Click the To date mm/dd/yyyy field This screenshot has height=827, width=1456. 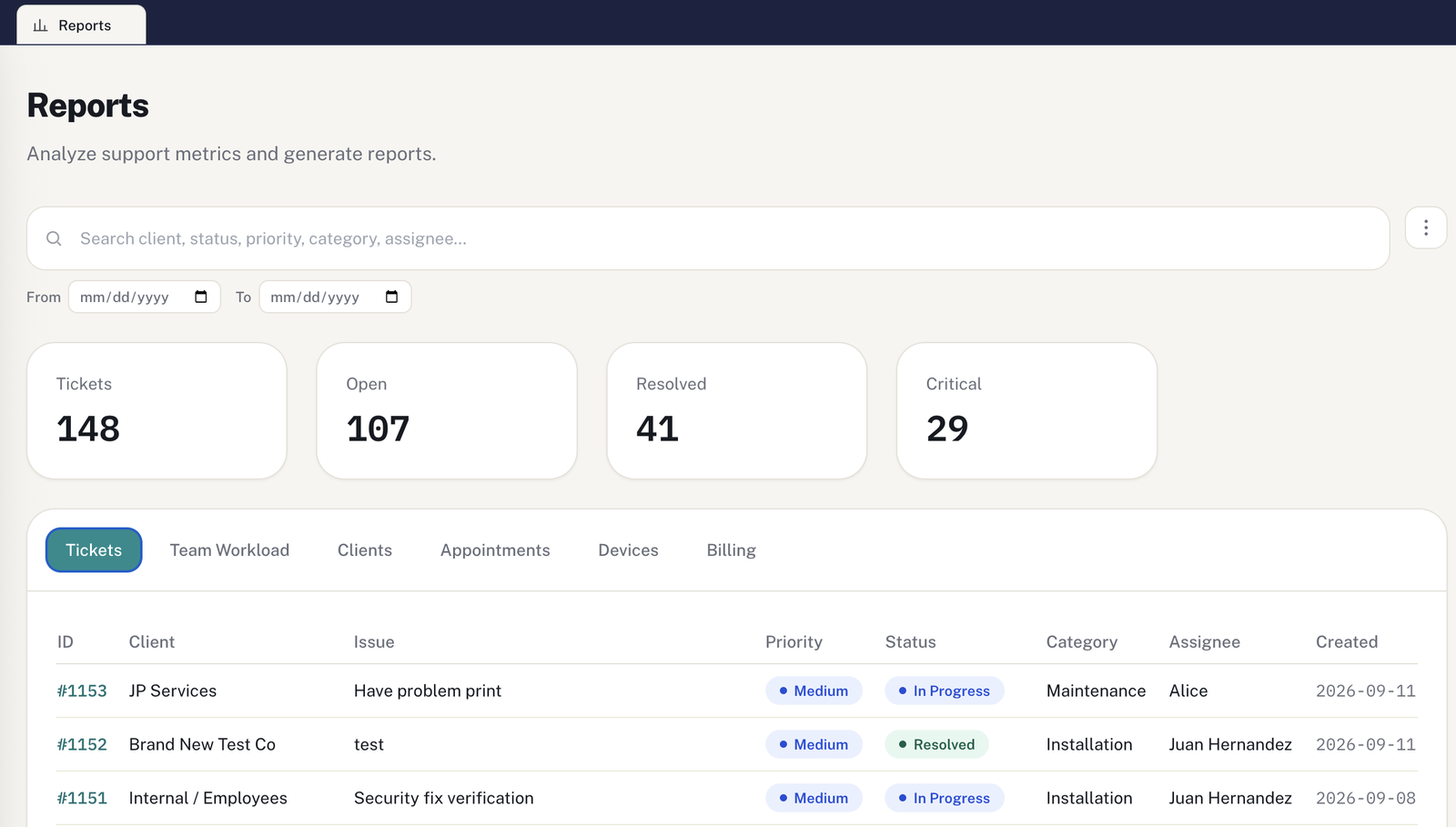(335, 297)
